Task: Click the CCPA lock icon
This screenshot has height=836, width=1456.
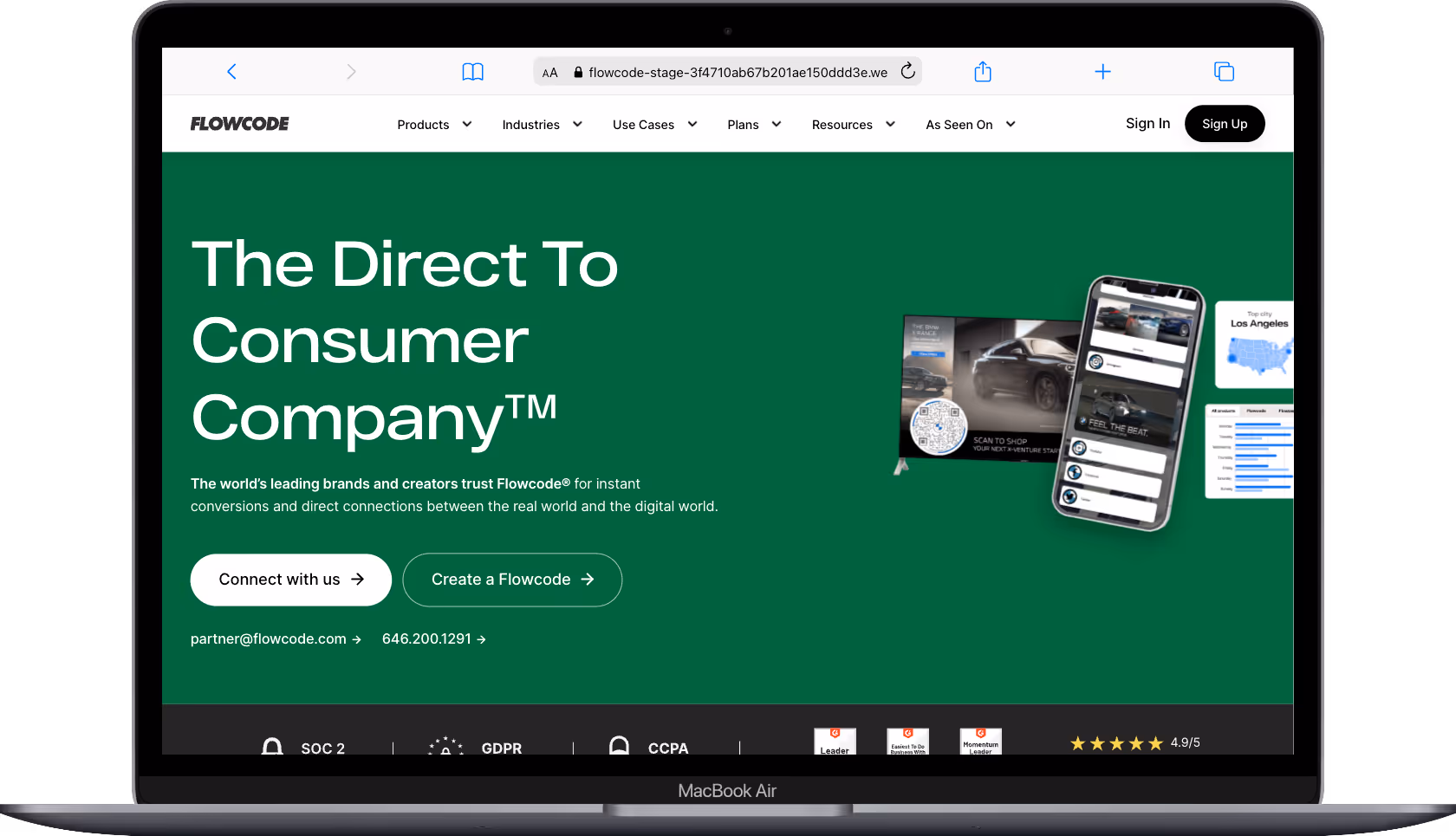Action: [619, 746]
